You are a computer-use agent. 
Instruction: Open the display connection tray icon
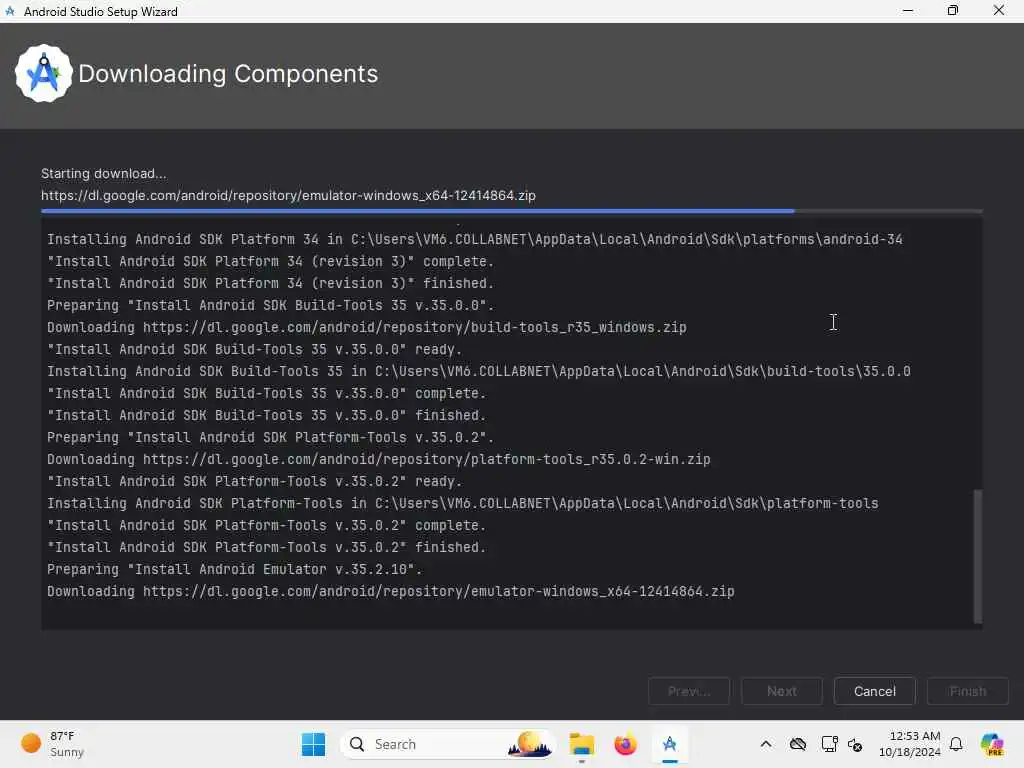[829, 744]
